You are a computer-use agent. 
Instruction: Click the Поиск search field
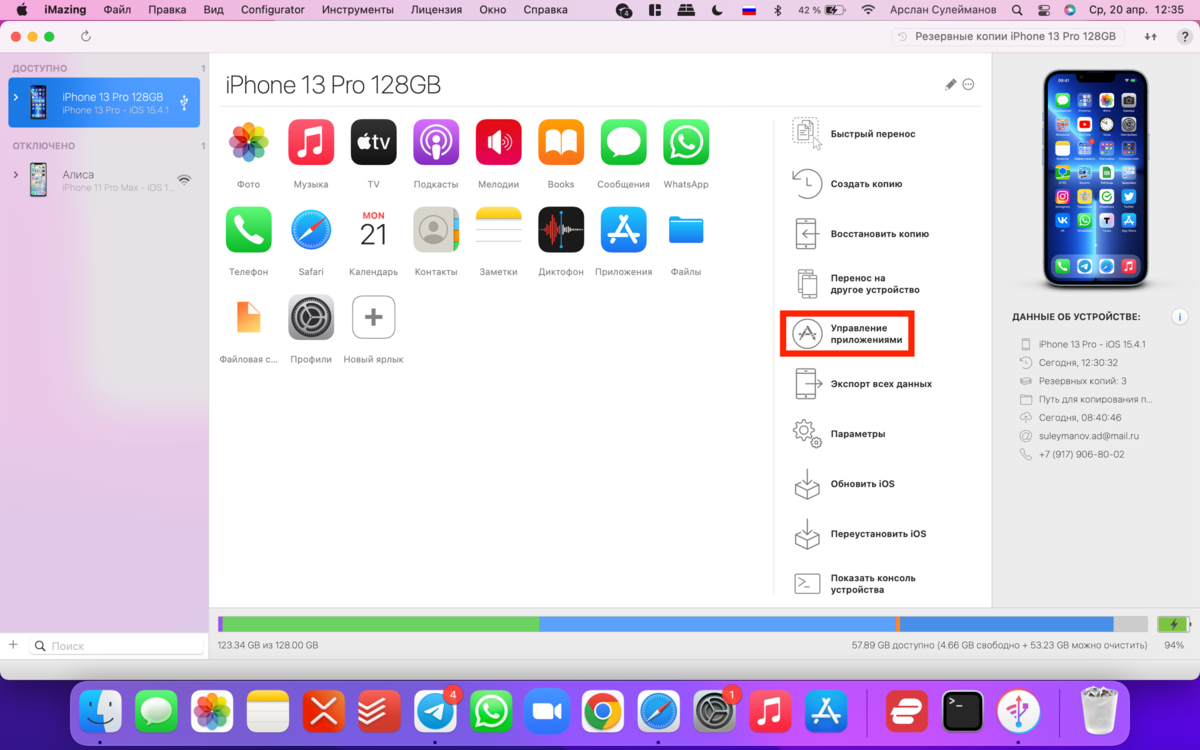116,646
